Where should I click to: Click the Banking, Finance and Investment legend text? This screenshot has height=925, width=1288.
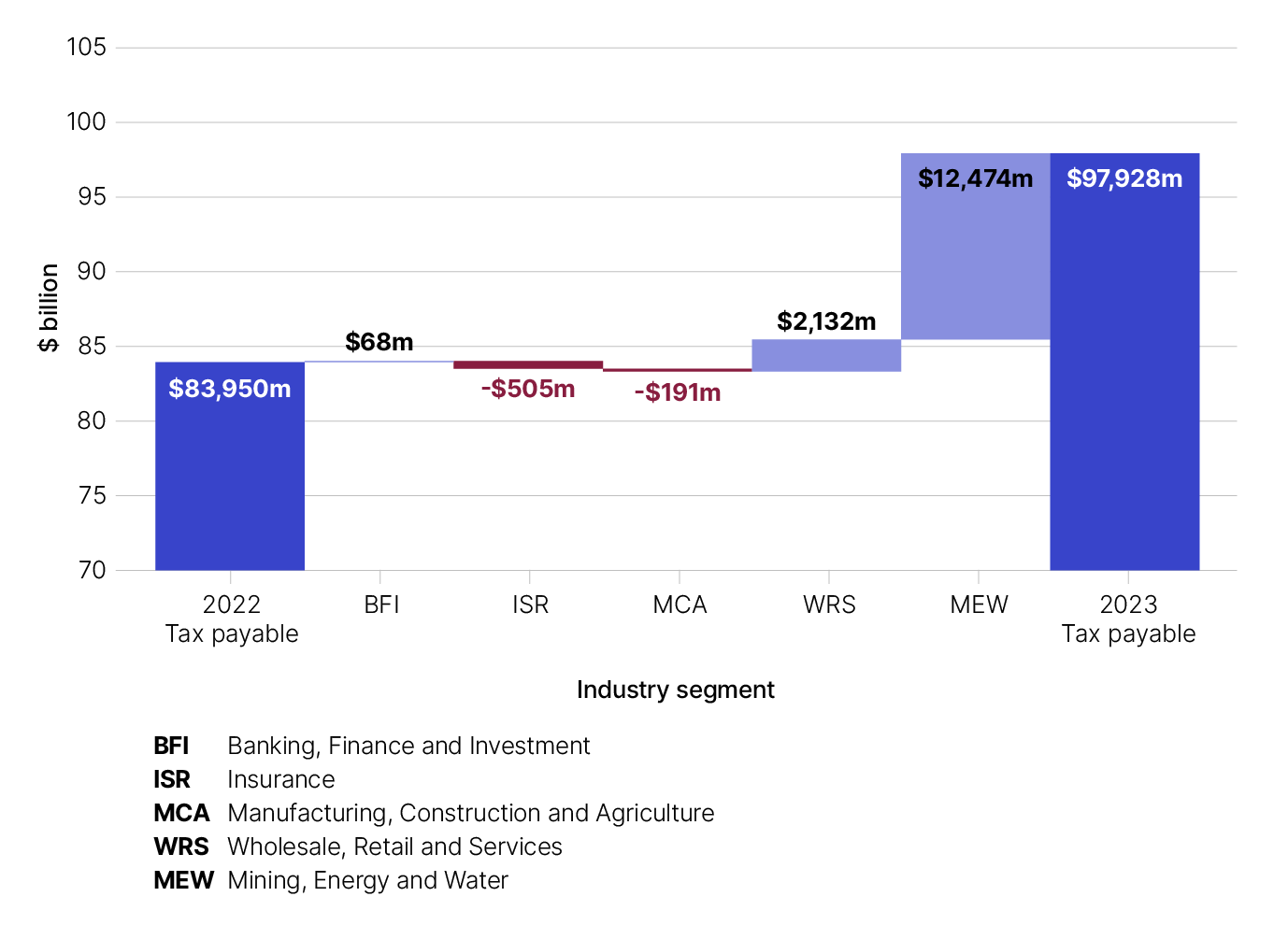coord(408,746)
